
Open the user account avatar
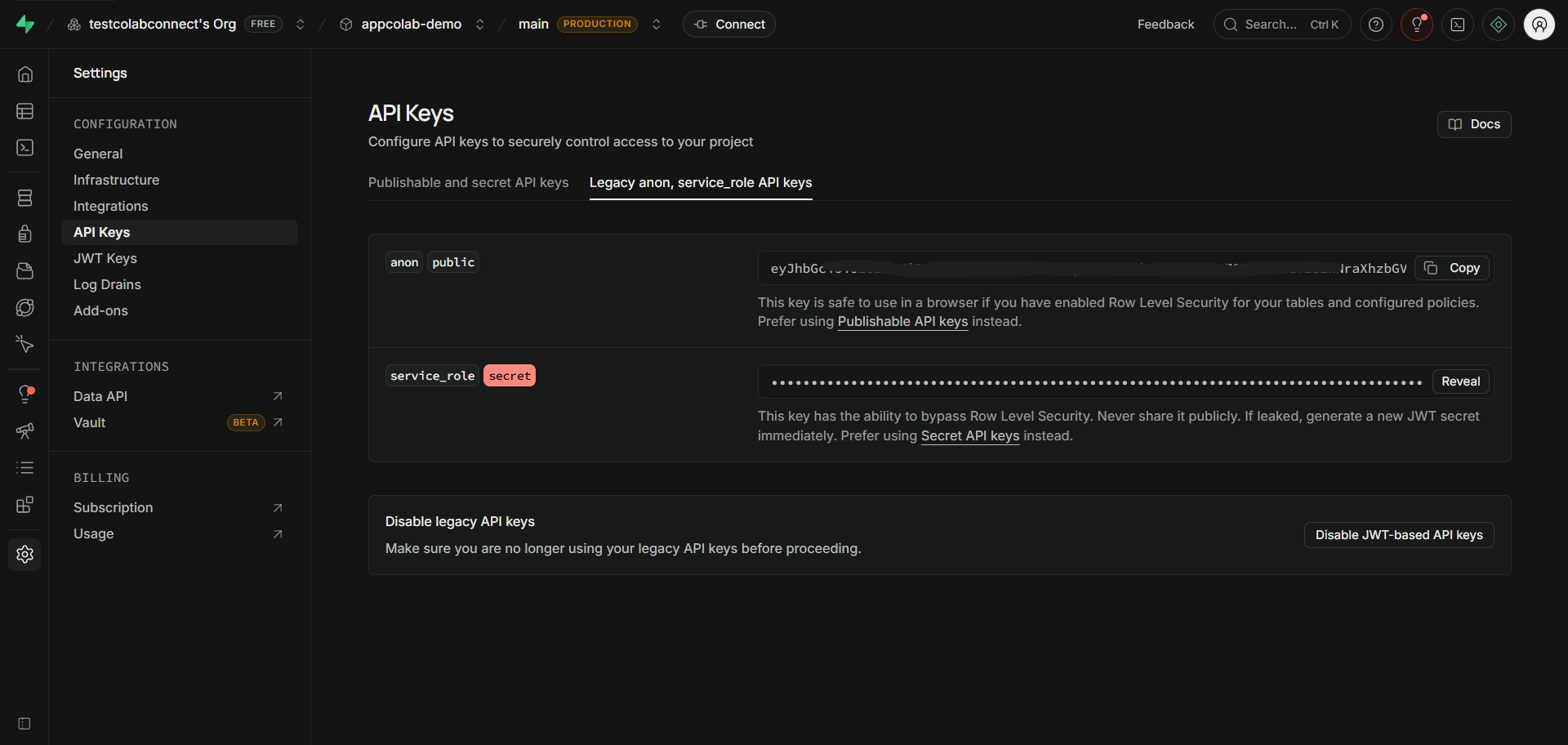pos(1539,25)
